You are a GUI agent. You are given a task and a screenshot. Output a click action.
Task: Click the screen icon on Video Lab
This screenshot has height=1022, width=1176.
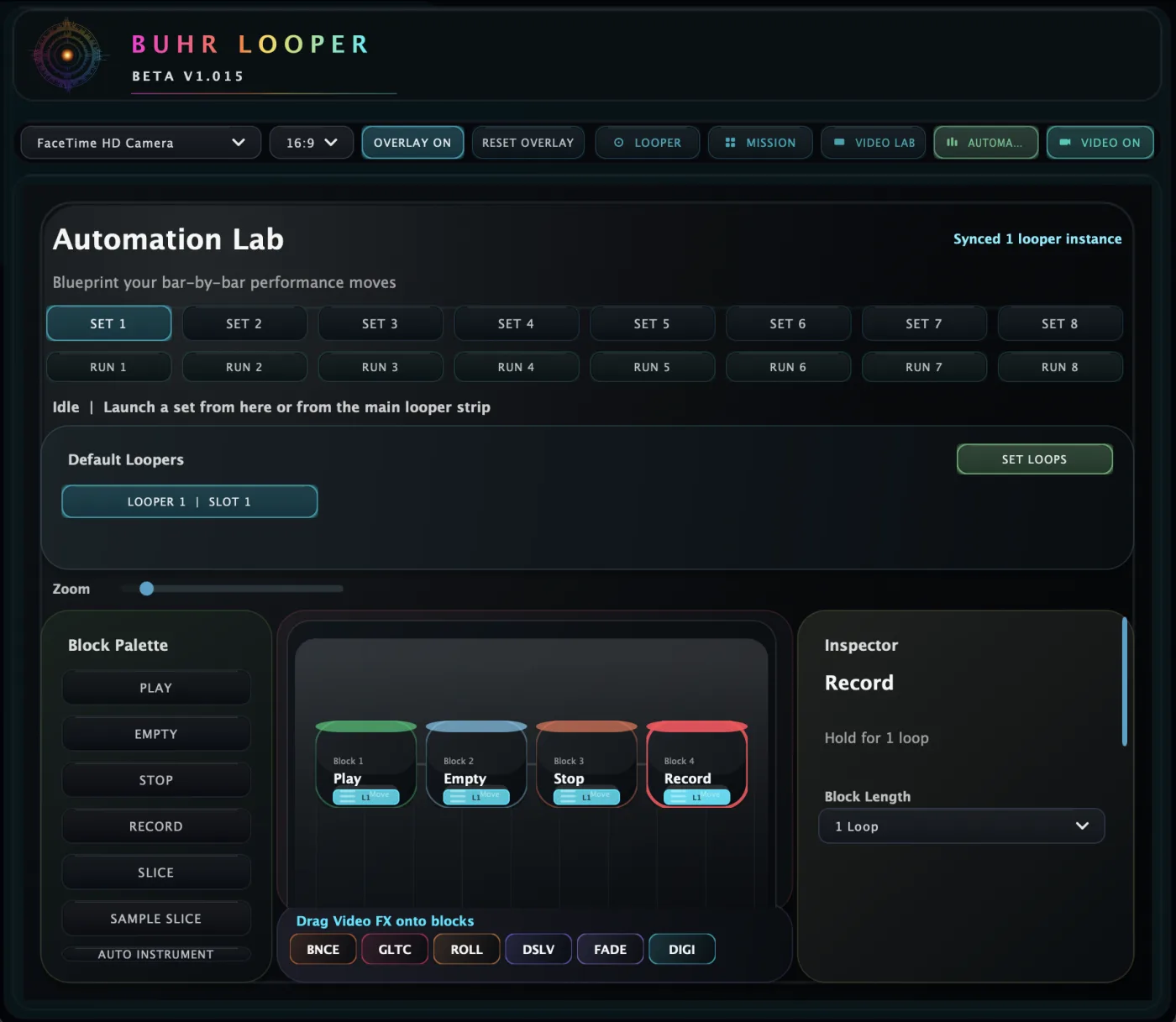(839, 143)
